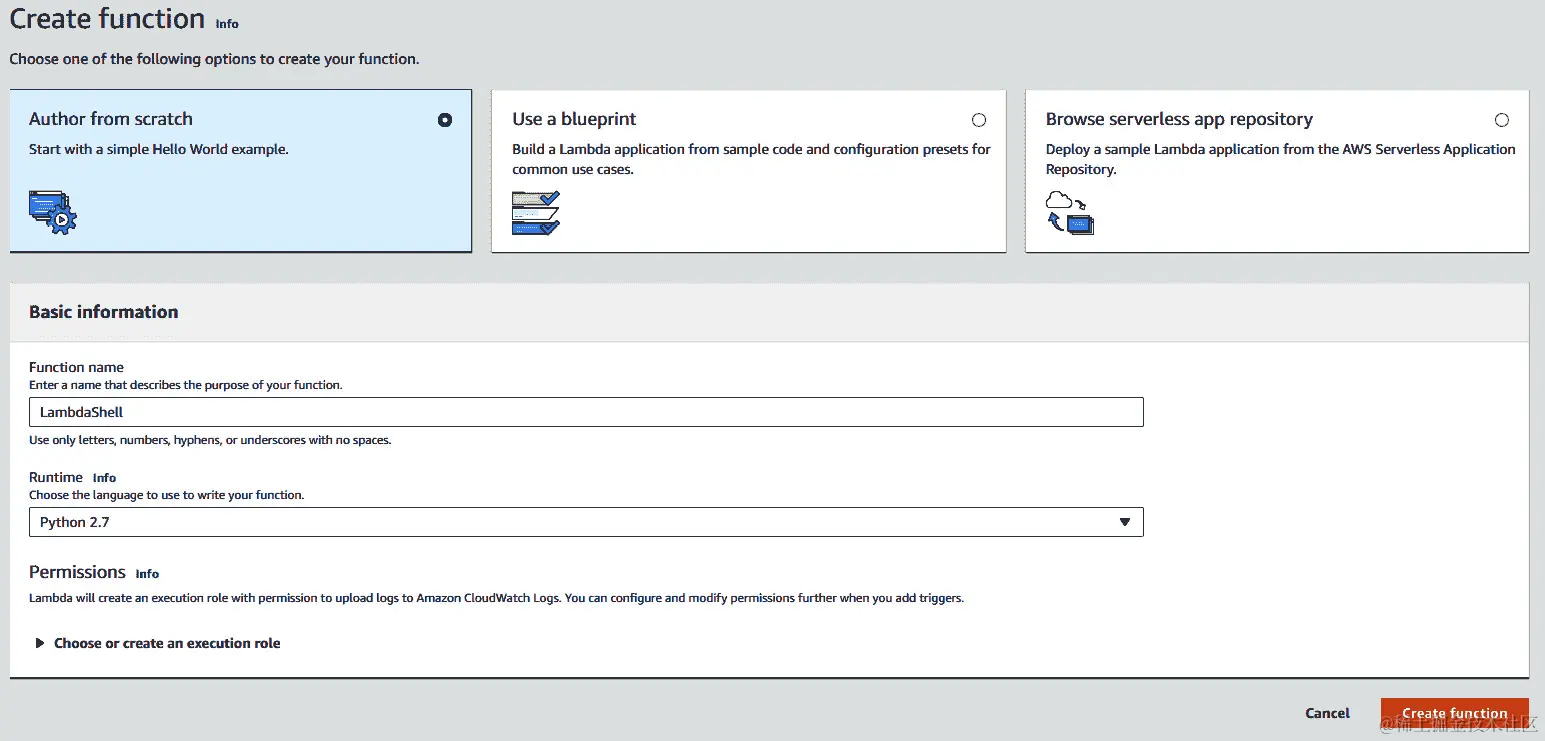Open Info link next to Create function

tap(227, 23)
